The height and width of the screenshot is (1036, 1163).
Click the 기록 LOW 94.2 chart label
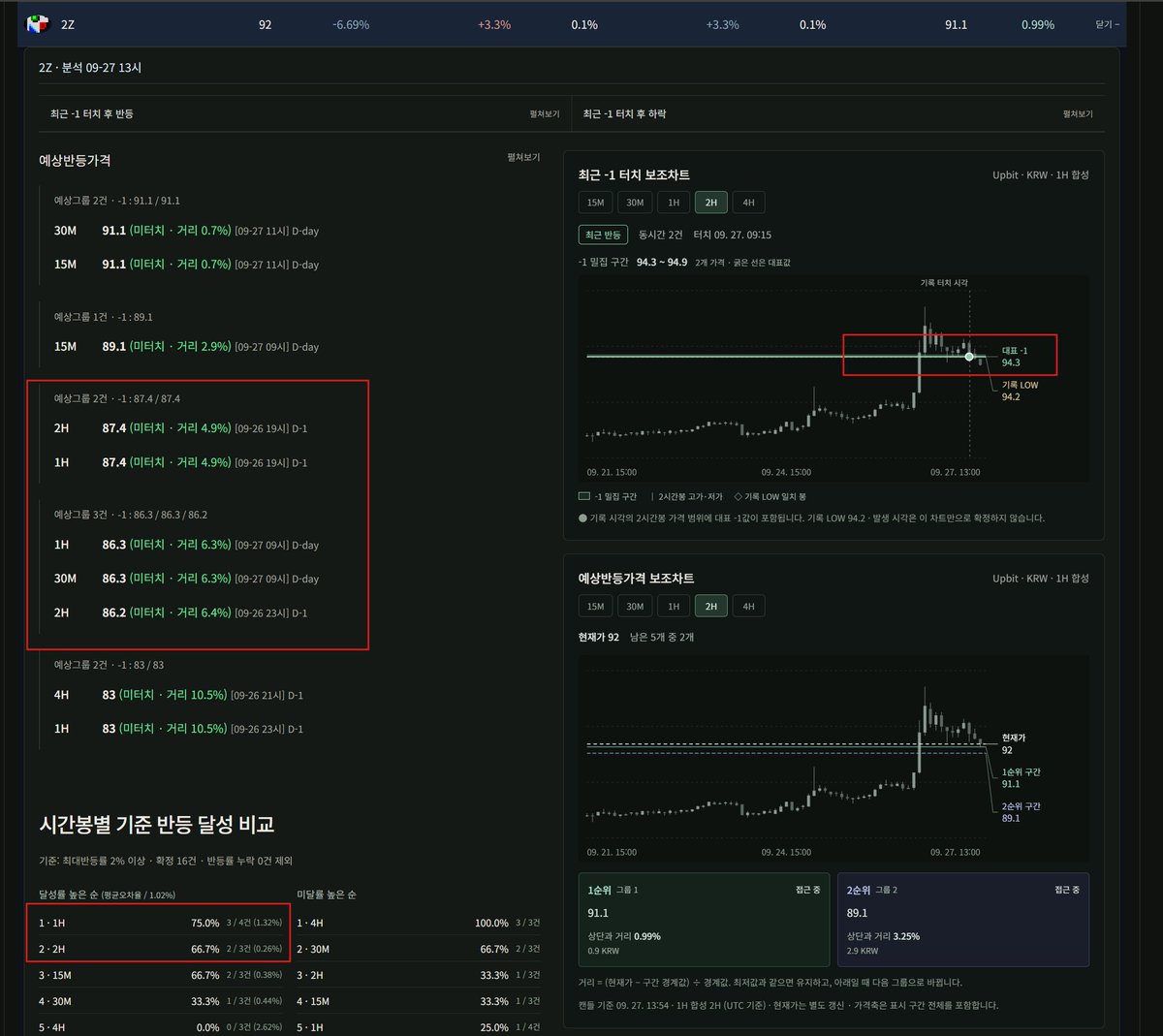click(x=1020, y=391)
